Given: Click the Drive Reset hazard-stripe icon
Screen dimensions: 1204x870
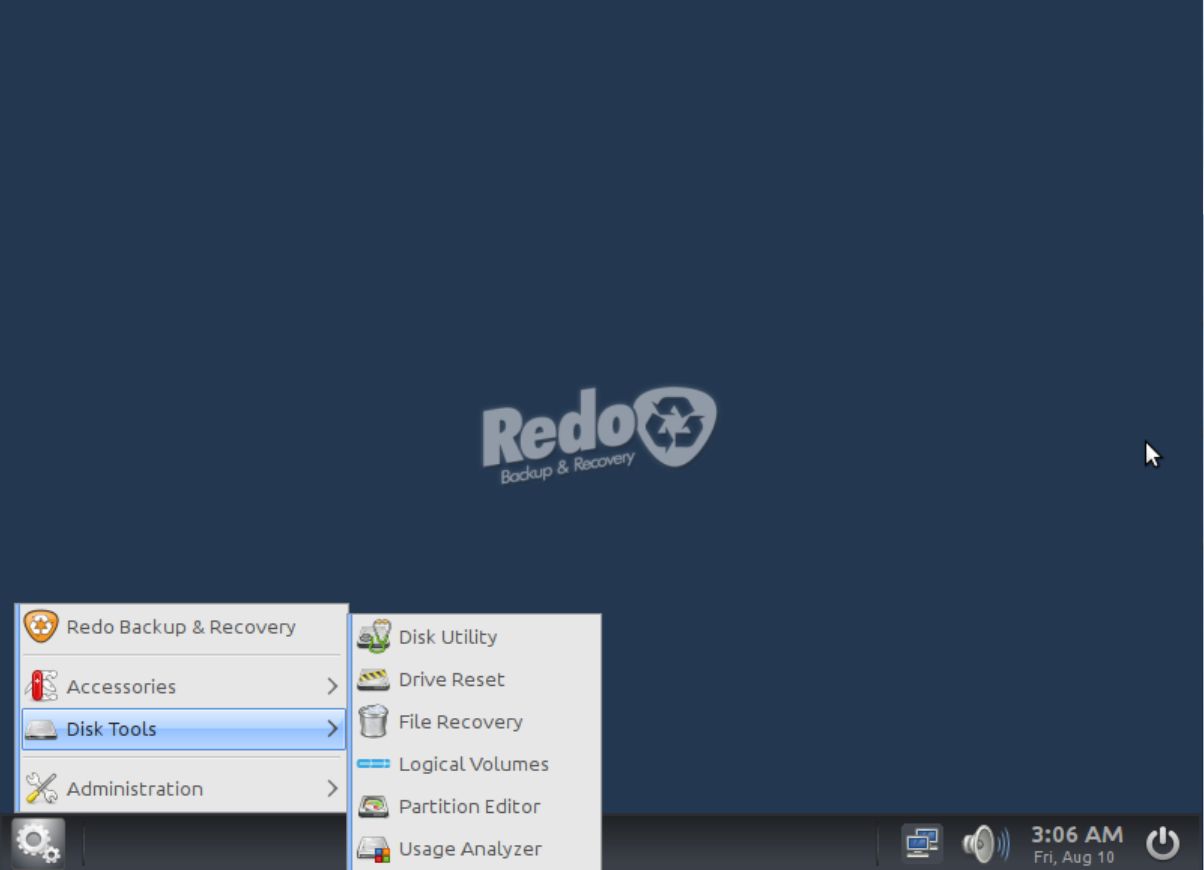Looking at the screenshot, I should coord(373,680).
